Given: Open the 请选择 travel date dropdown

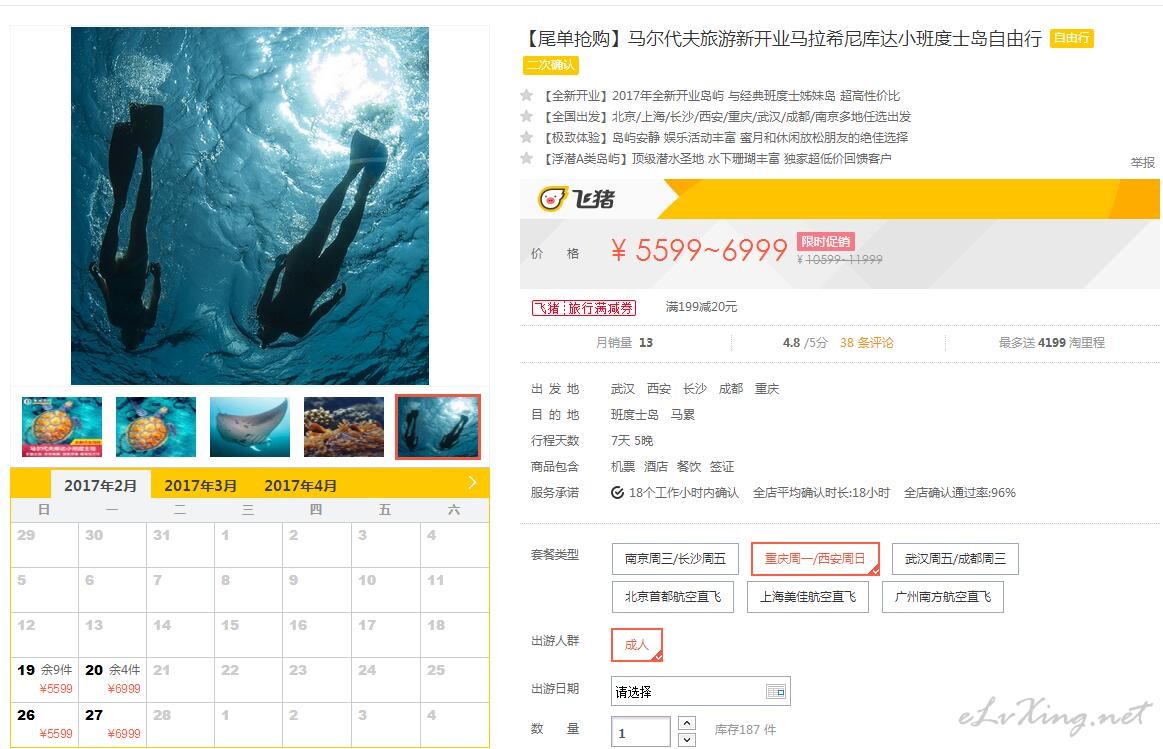Looking at the screenshot, I should click(x=701, y=692).
